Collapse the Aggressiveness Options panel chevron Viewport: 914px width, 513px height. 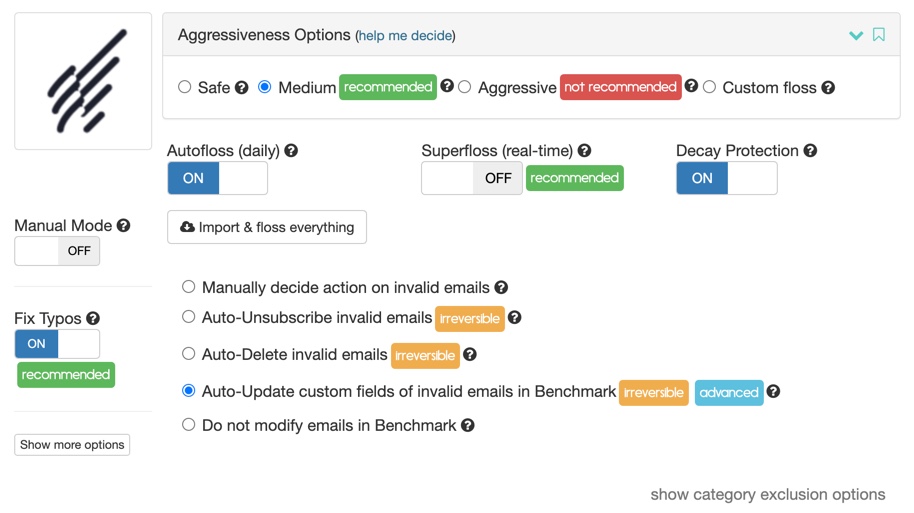[856, 36]
